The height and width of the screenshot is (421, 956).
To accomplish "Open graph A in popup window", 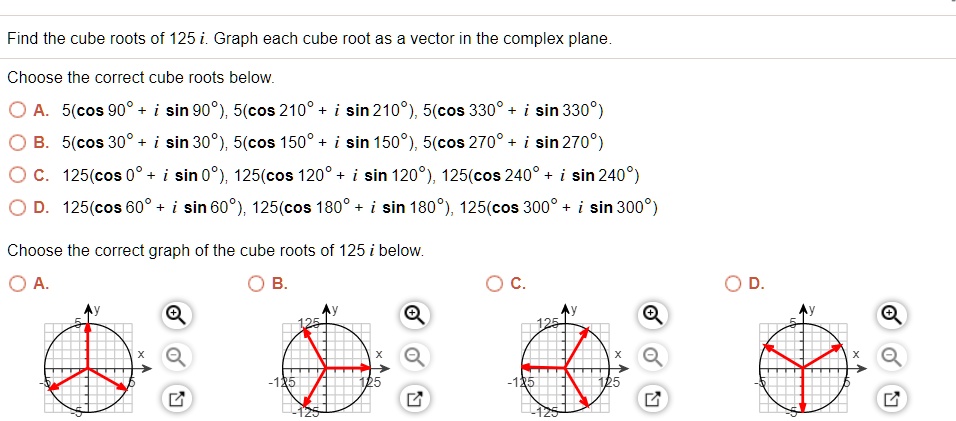I will (x=174, y=400).
